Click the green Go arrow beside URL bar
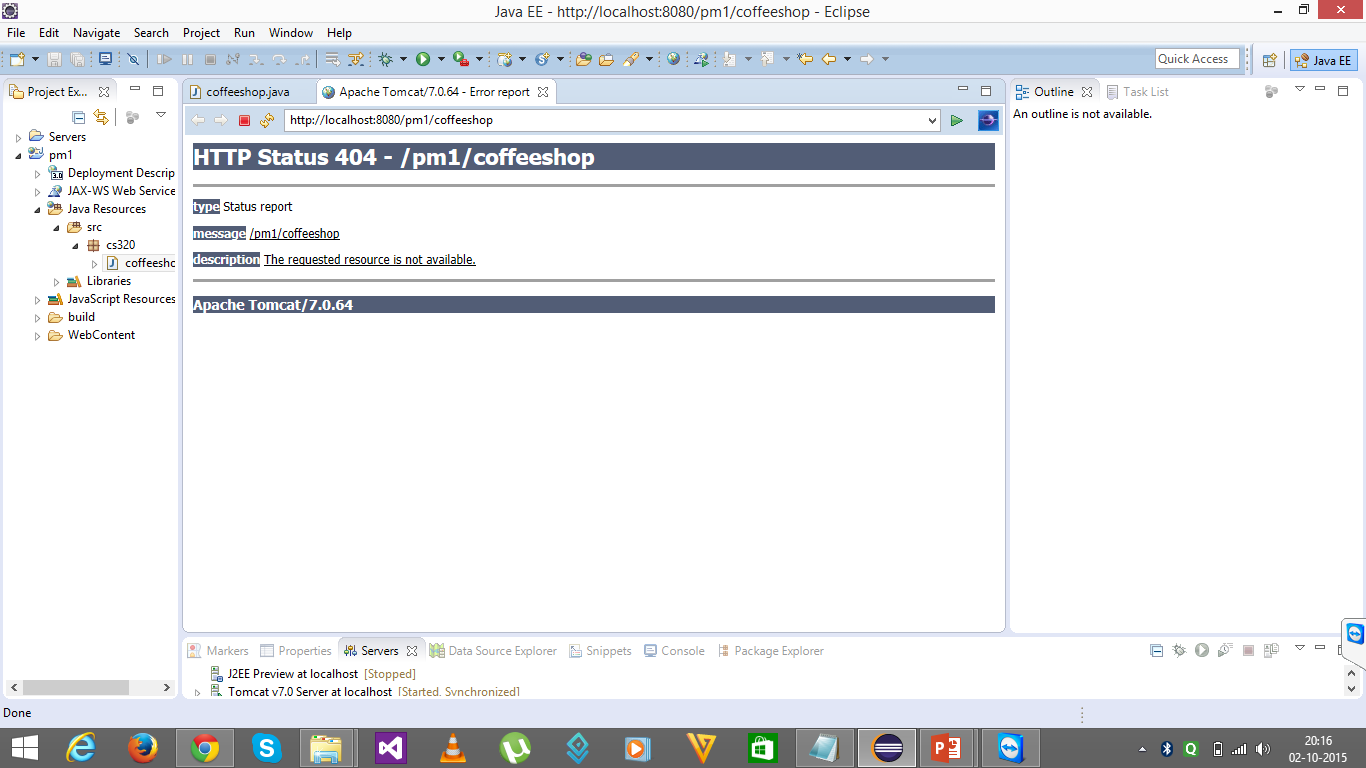The height and width of the screenshot is (768, 1366). (x=957, y=121)
